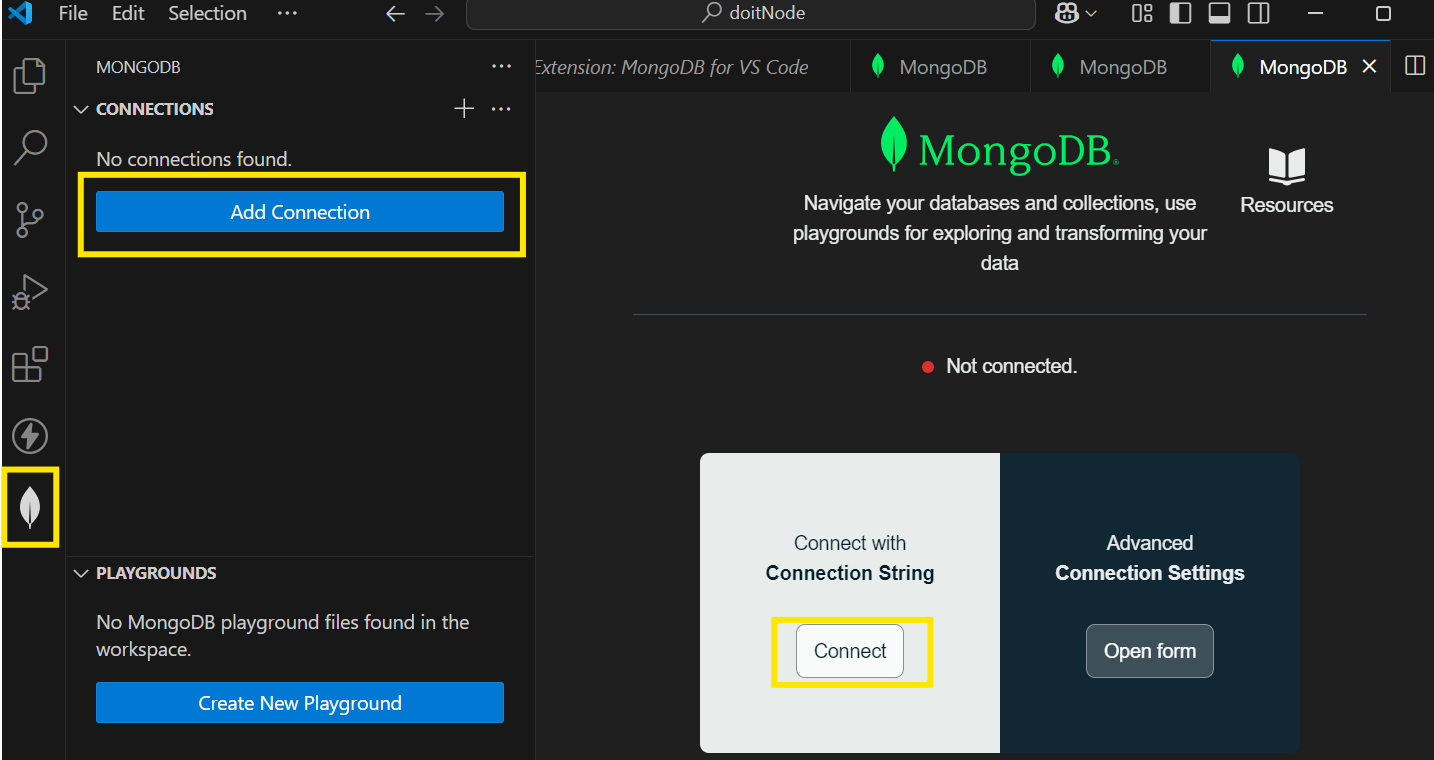Open the Thunder Client lightning icon
The image size is (1434, 760).
(x=30, y=436)
